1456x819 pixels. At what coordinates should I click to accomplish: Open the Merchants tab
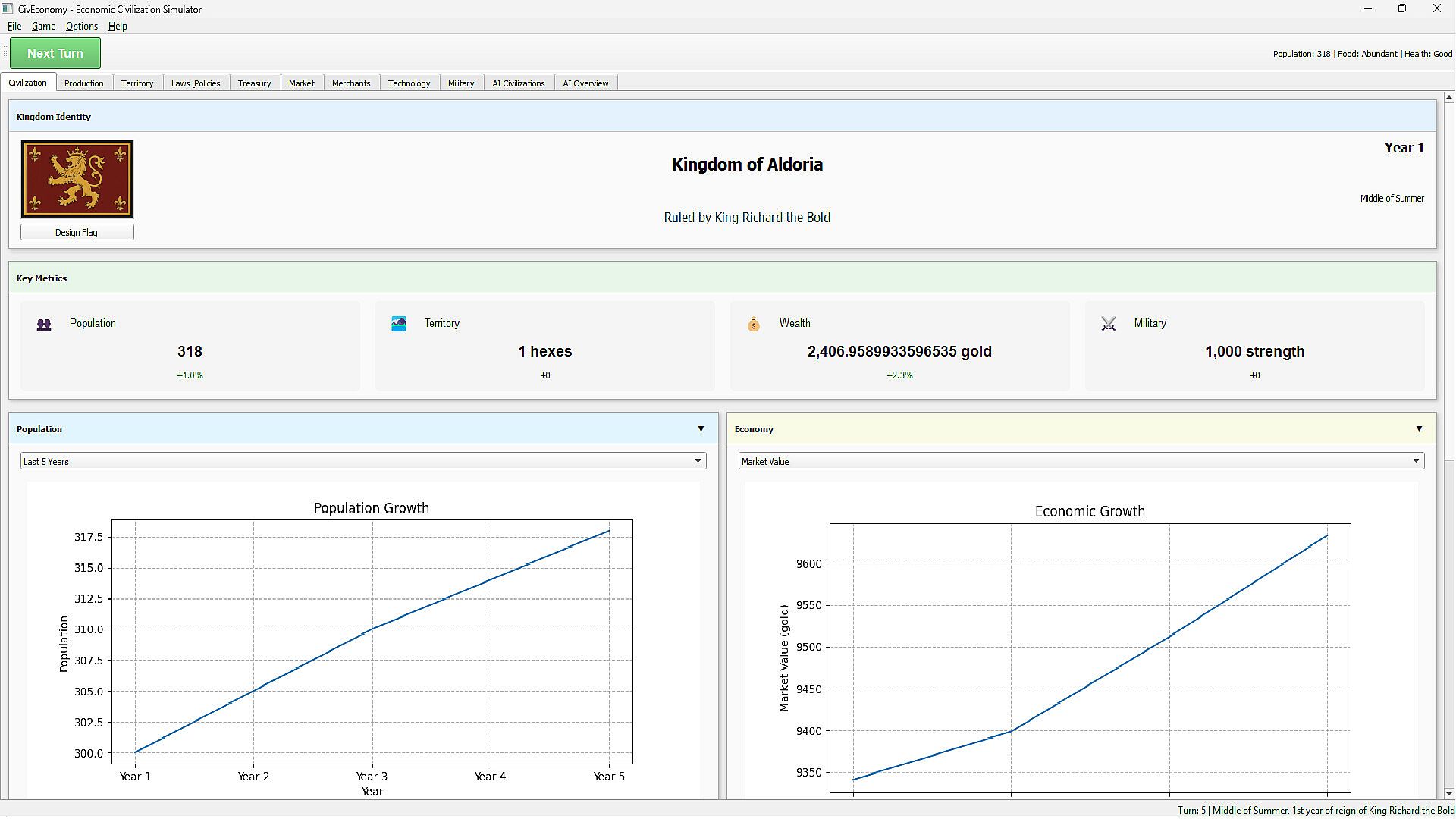click(x=351, y=83)
